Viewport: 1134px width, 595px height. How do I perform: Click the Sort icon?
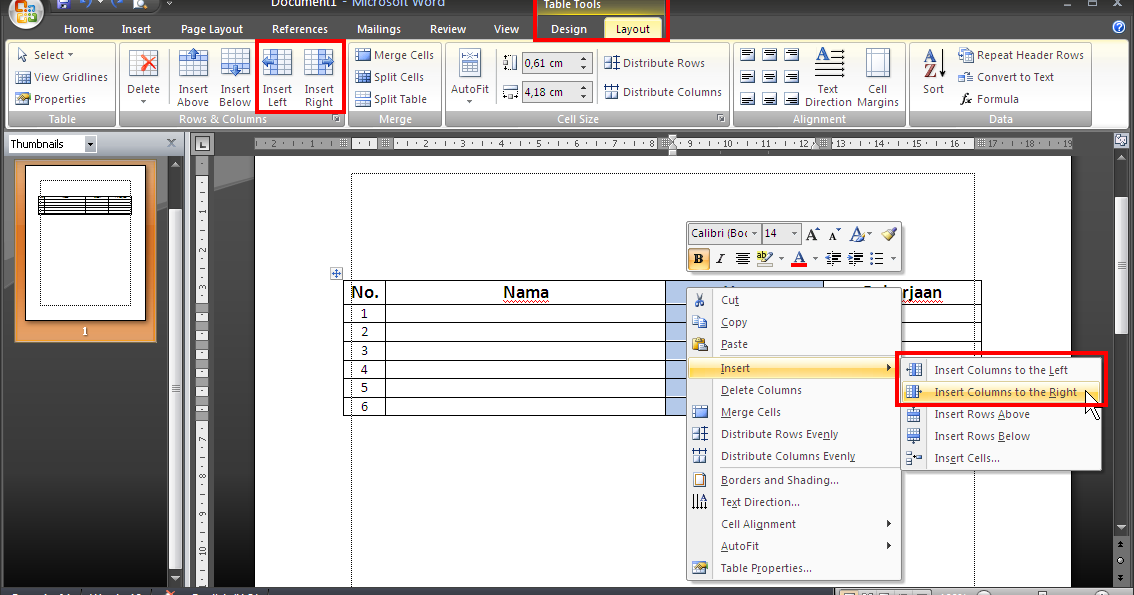pyautogui.click(x=934, y=71)
